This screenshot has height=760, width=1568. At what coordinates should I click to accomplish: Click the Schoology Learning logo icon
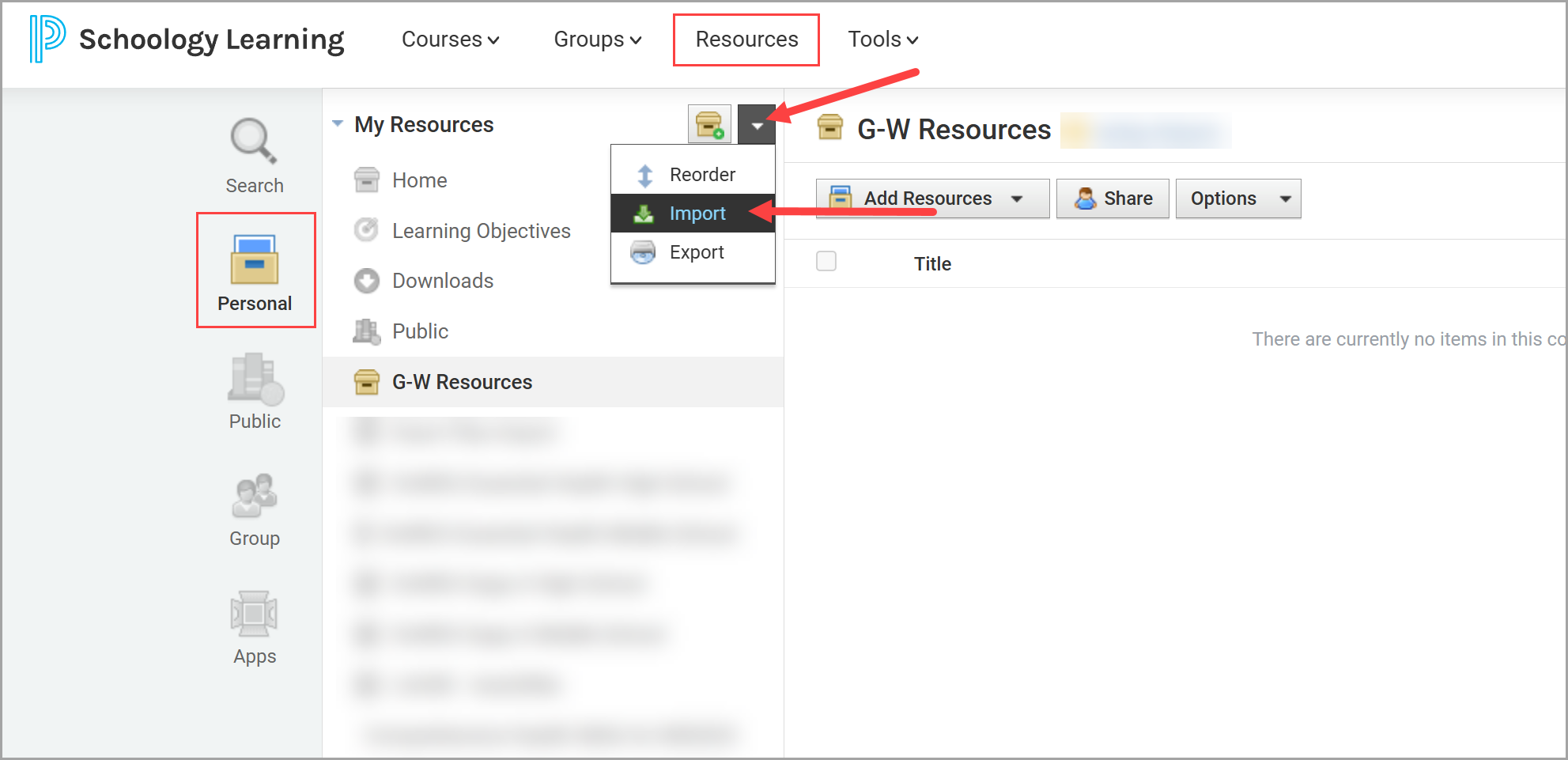[47, 39]
